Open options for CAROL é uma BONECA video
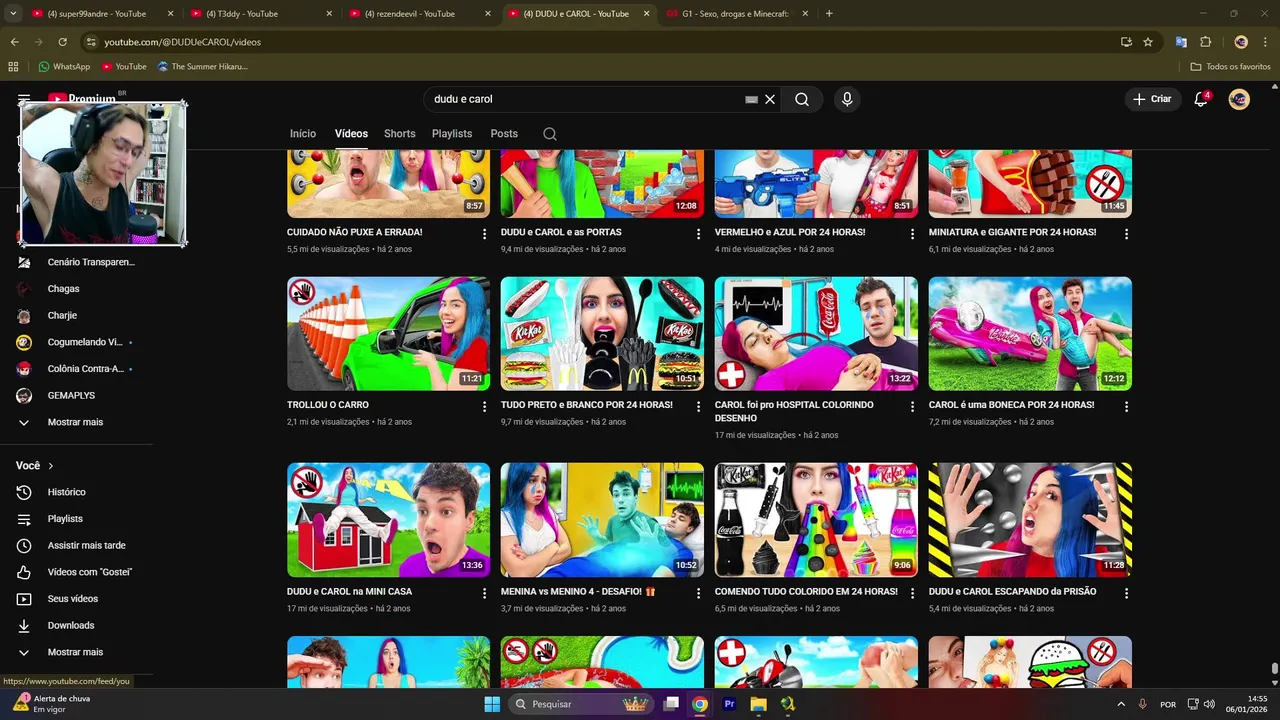The height and width of the screenshot is (720, 1280). click(1126, 406)
